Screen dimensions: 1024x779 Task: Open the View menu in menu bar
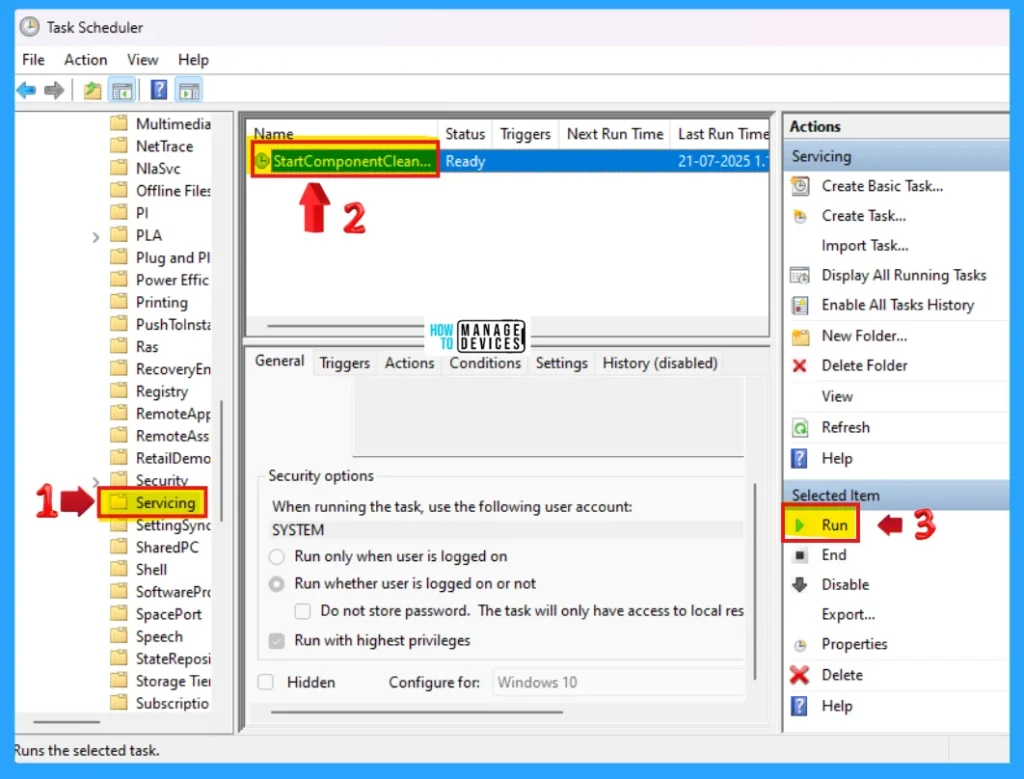click(x=142, y=60)
